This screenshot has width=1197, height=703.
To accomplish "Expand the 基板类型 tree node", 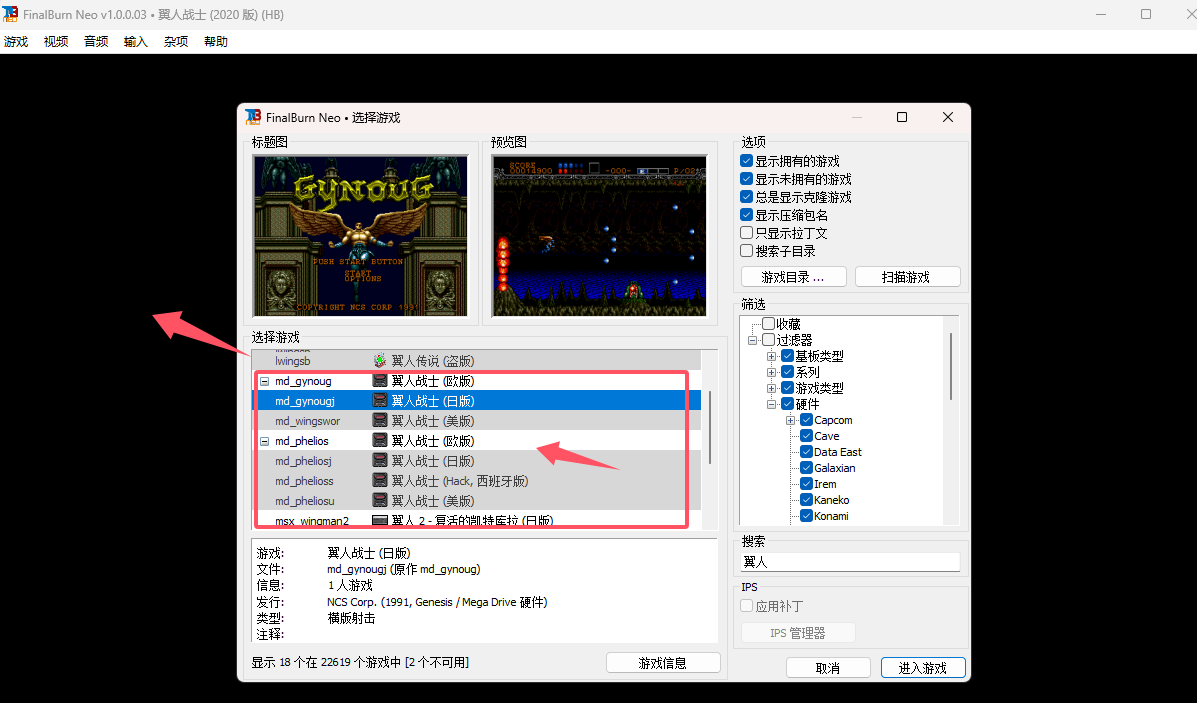I will 771,356.
